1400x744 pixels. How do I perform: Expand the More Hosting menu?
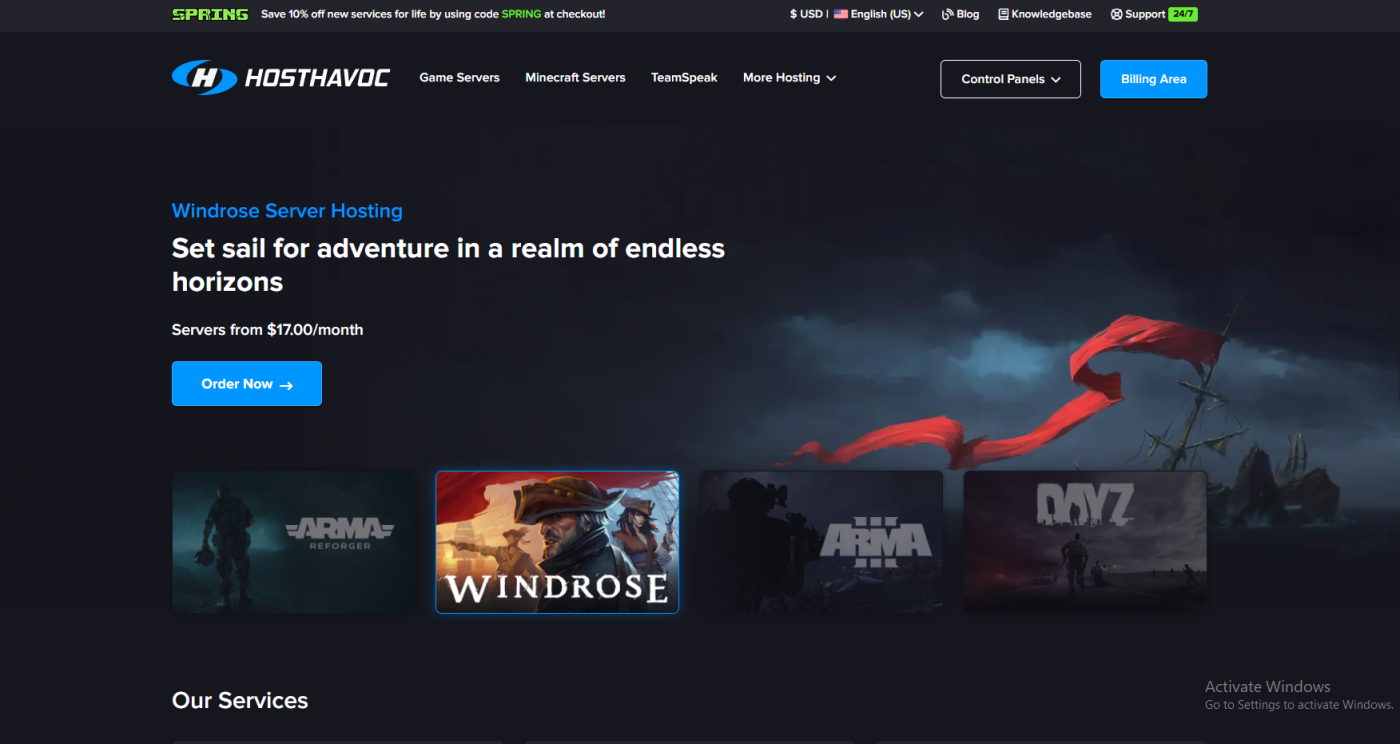789,78
